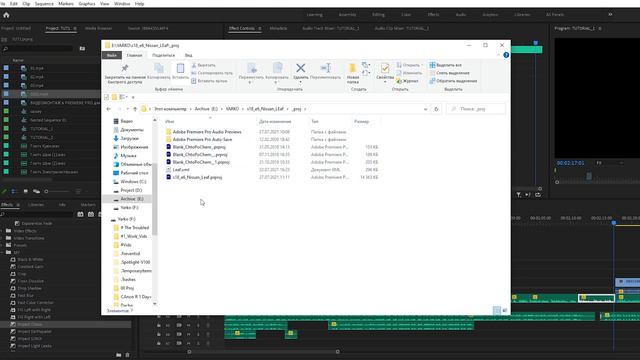
Task: Click the Properties (Свойства) checkmark icon
Action: (384, 68)
